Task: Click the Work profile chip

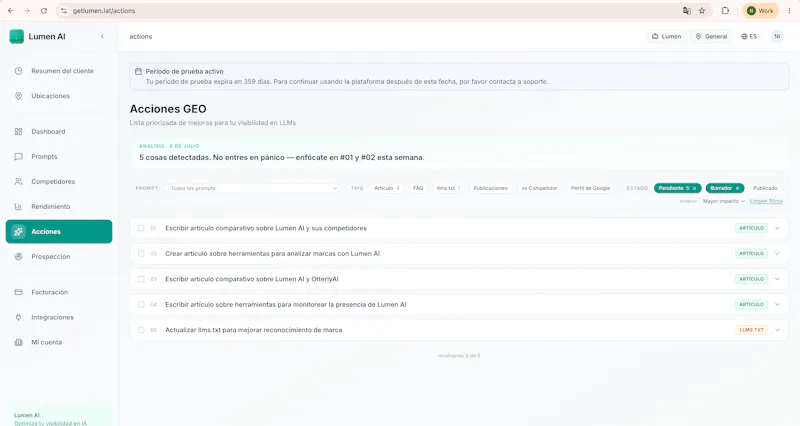Action: [760, 11]
